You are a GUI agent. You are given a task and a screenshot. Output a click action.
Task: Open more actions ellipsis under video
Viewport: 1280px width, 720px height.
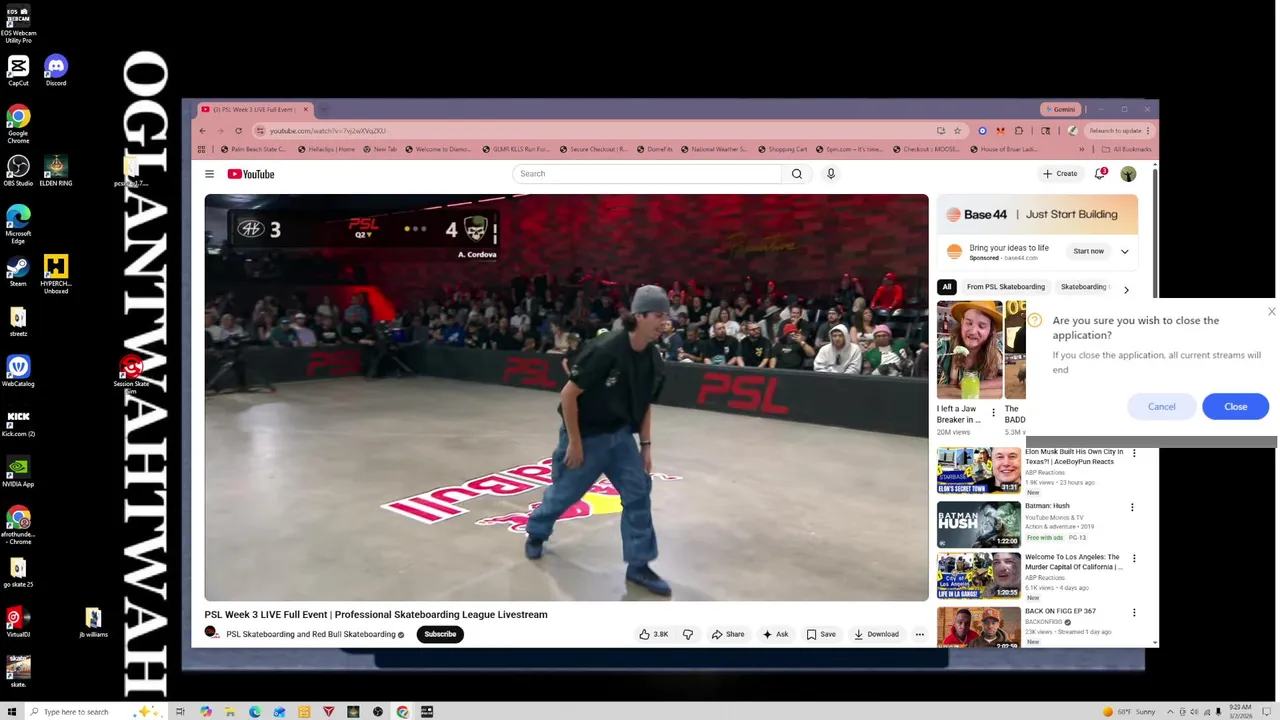(919, 634)
